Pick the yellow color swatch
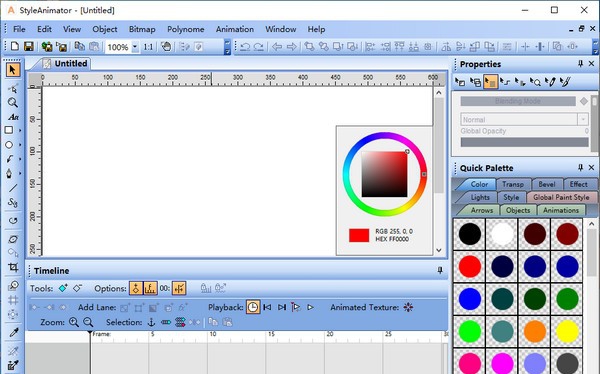Screen dimensions: 600x374 567,331
